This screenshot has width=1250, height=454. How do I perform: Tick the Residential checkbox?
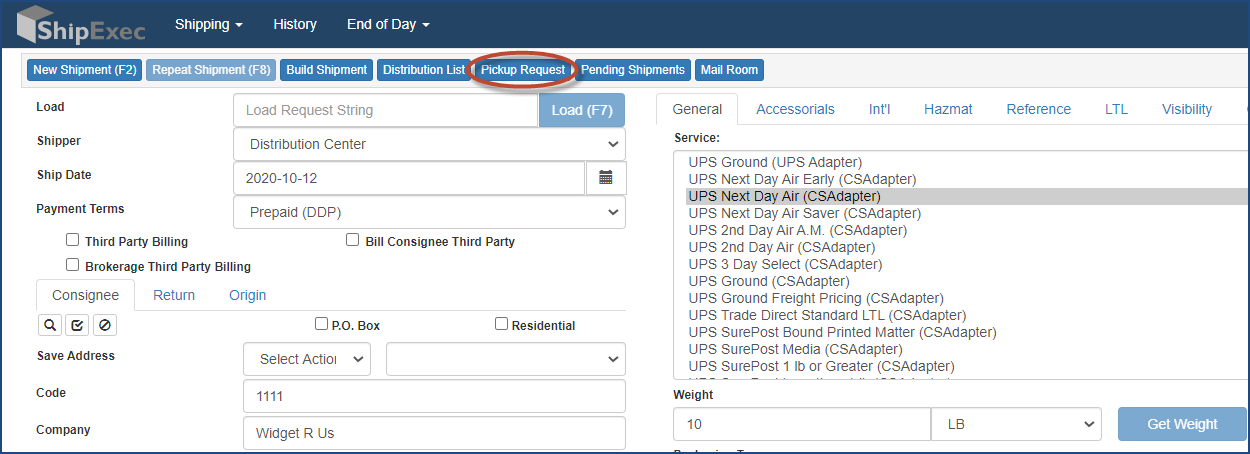501,324
